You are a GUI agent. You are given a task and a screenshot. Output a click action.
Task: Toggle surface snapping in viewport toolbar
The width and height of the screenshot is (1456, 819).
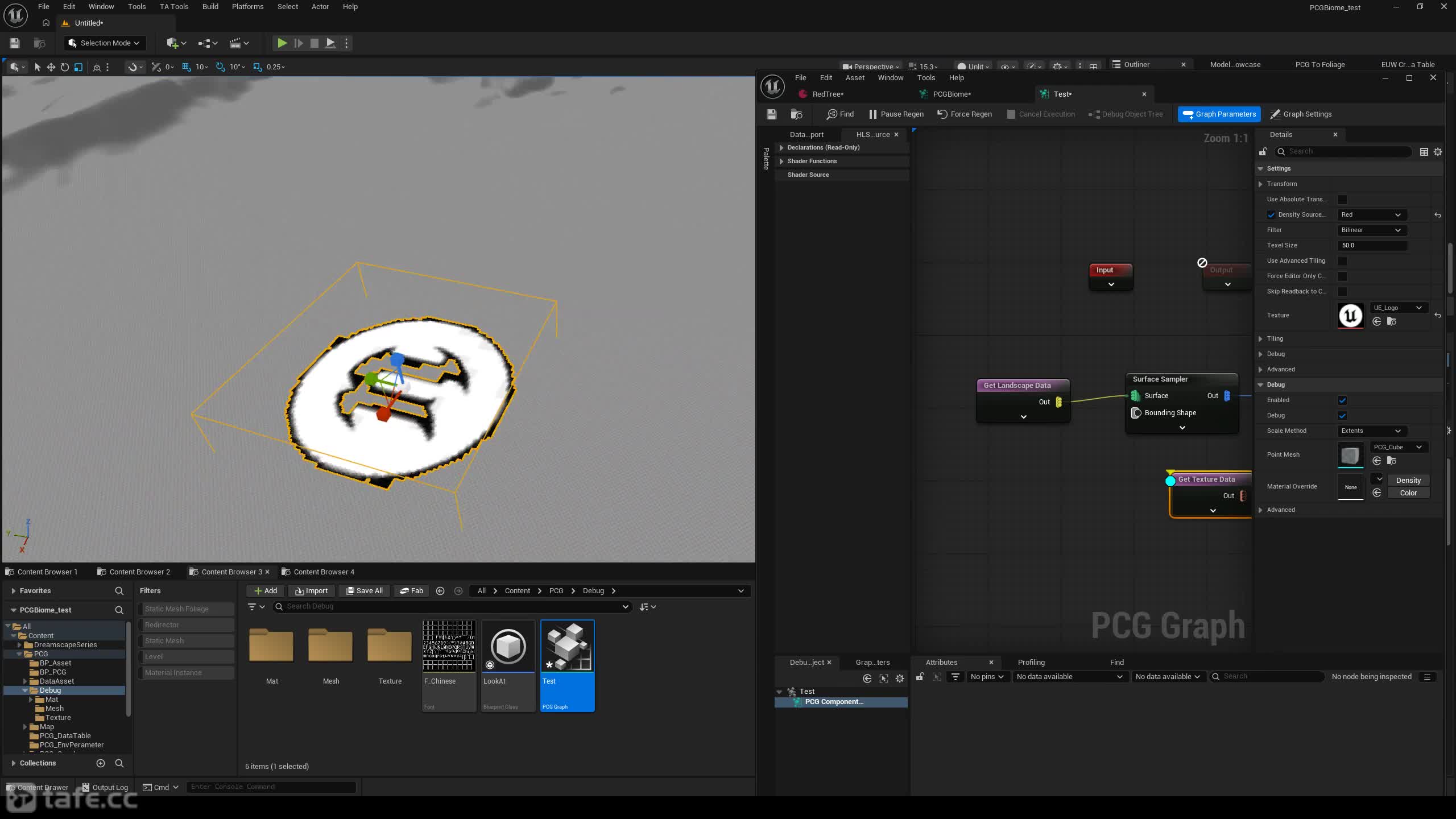(x=133, y=67)
